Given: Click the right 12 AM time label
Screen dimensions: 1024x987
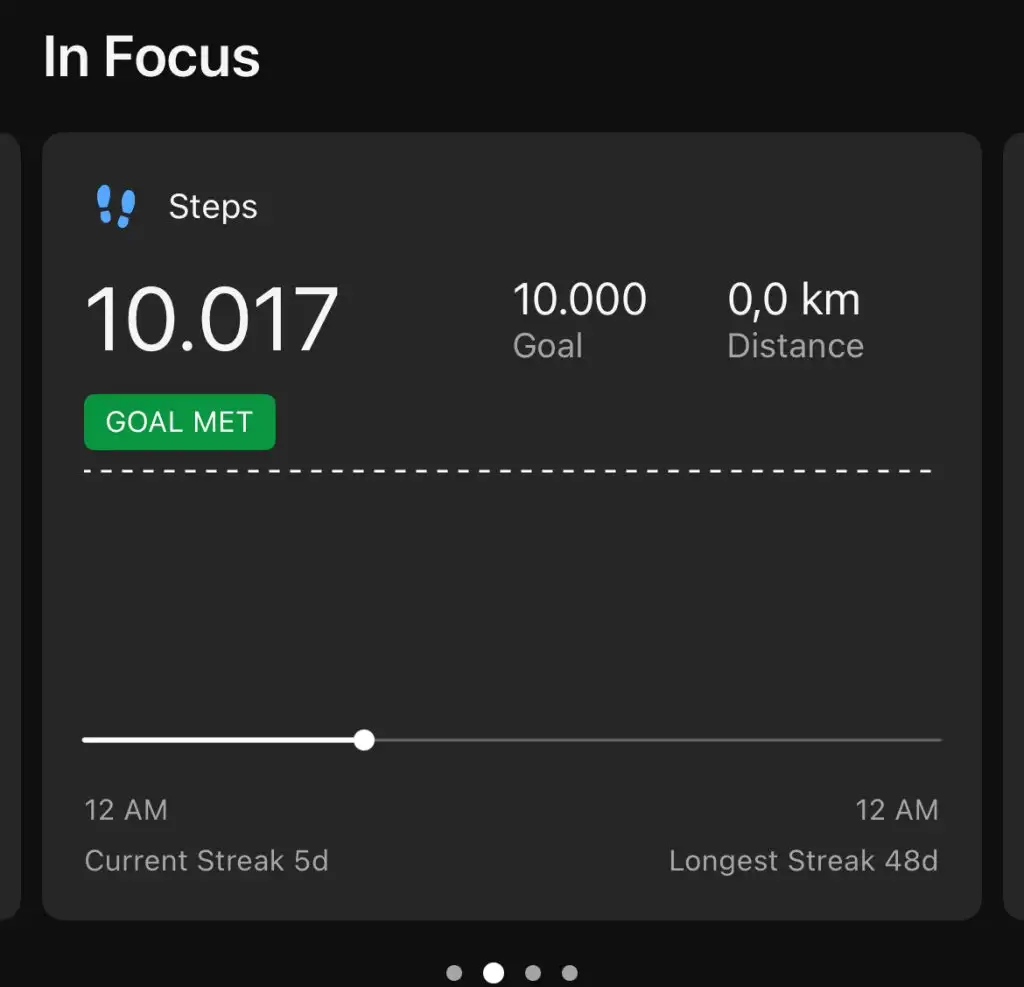Looking at the screenshot, I should click(x=897, y=810).
